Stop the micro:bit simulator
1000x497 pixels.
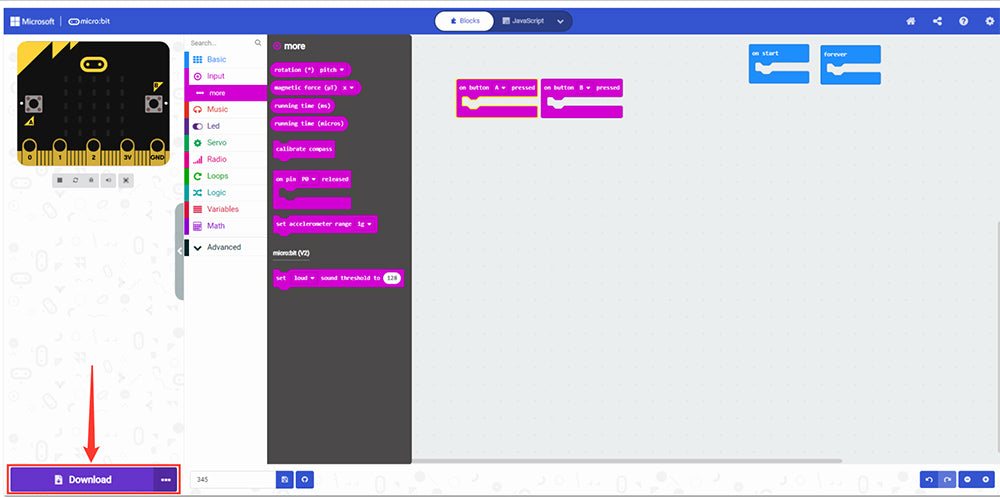60,180
